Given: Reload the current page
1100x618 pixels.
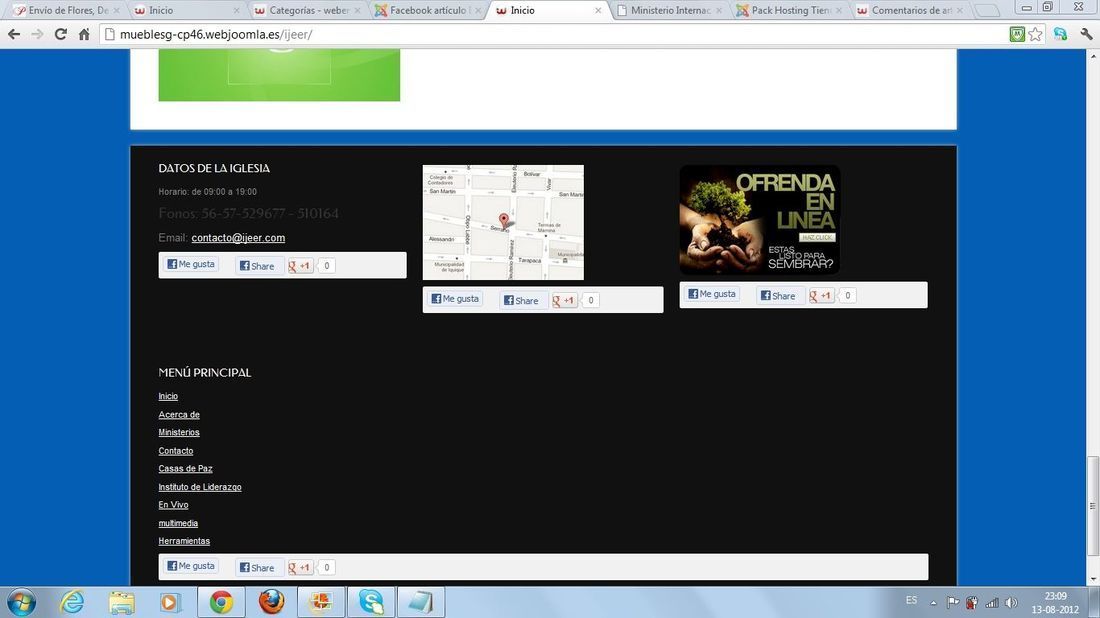Looking at the screenshot, I should [61, 34].
